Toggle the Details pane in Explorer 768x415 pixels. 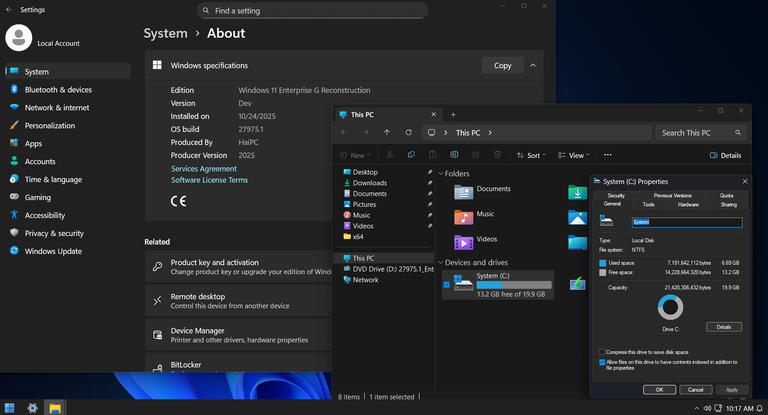pyautogui.click(x=725, y=155)
